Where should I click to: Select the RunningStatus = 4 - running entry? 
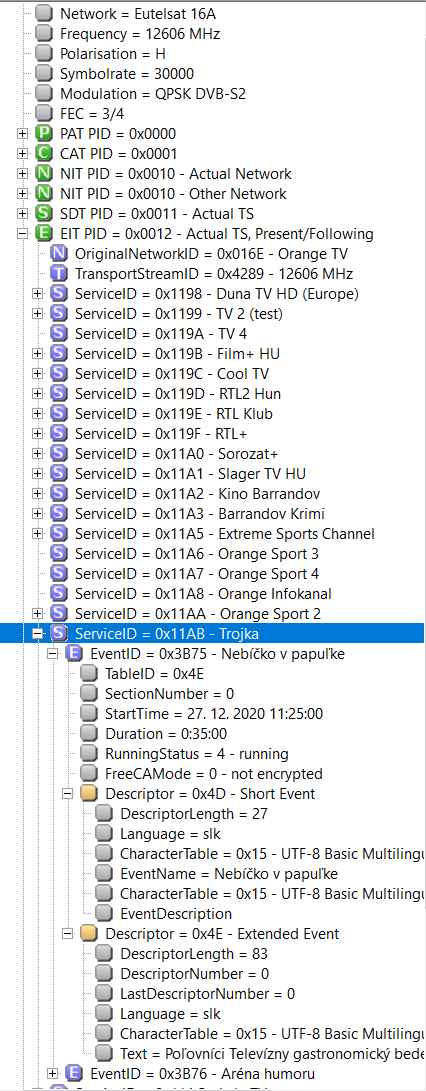click(x=196, y=754)
